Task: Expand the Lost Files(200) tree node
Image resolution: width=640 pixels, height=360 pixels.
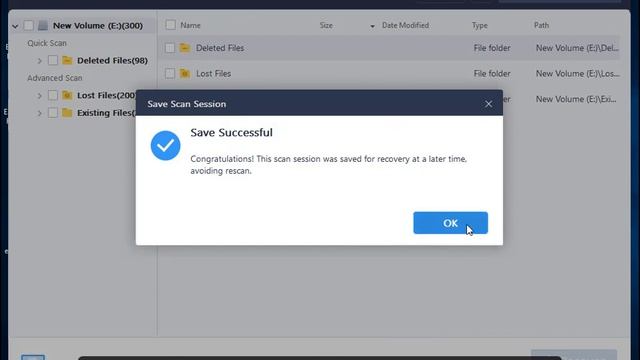Action: point(40,96)
